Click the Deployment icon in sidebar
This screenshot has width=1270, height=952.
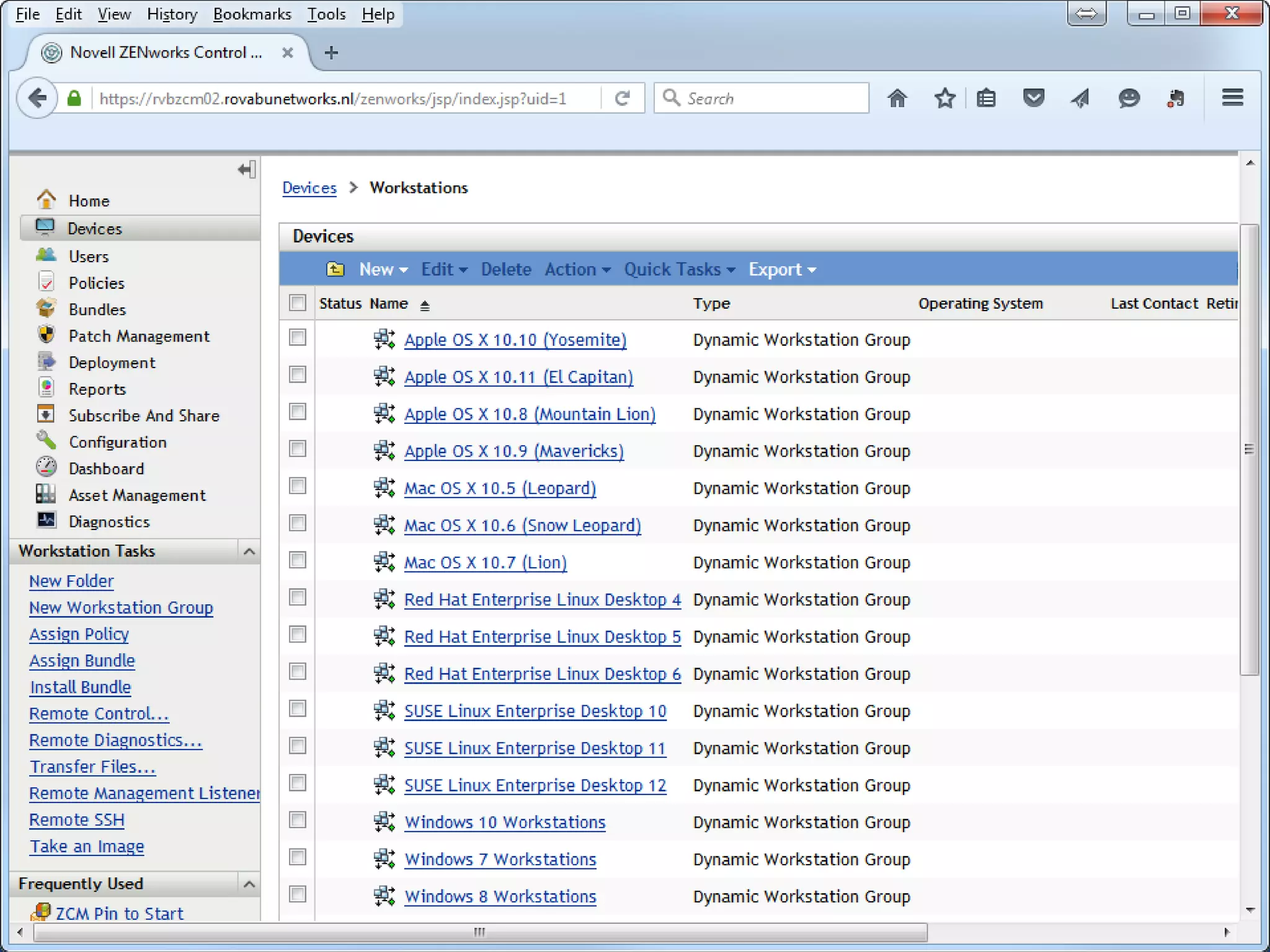46,361
